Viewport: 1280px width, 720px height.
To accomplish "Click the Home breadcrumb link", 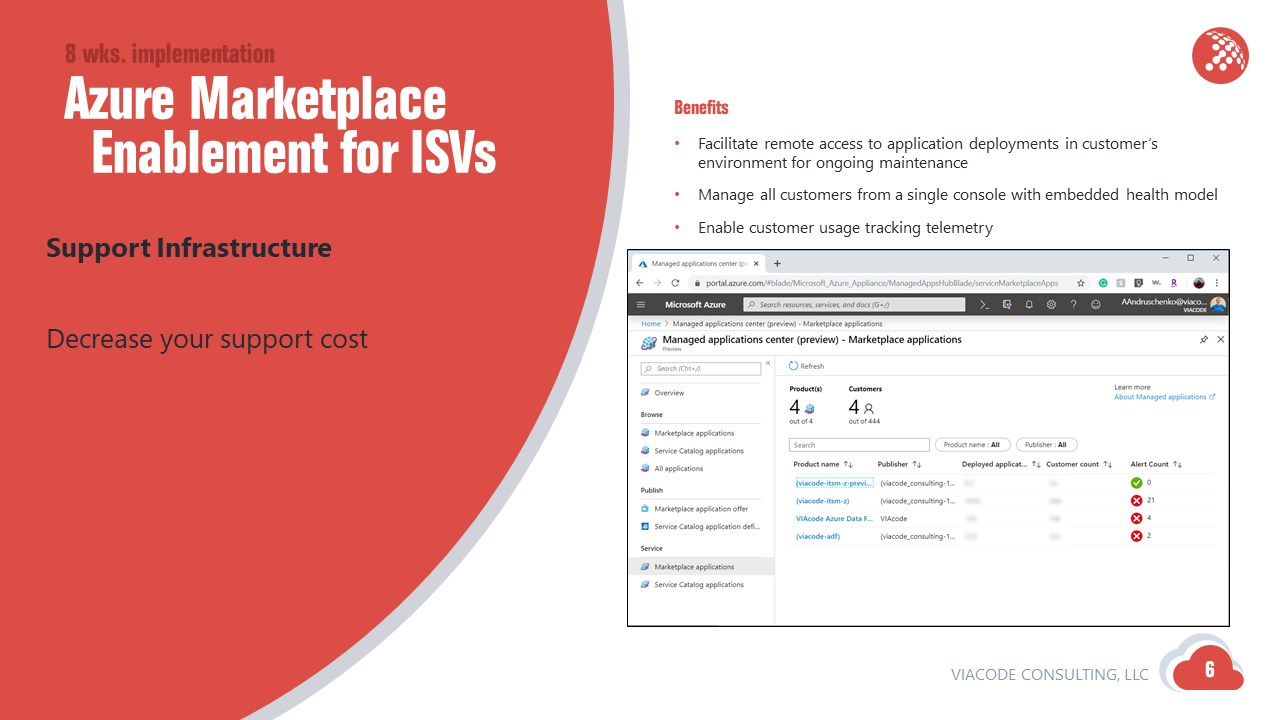I will [651, 324].
